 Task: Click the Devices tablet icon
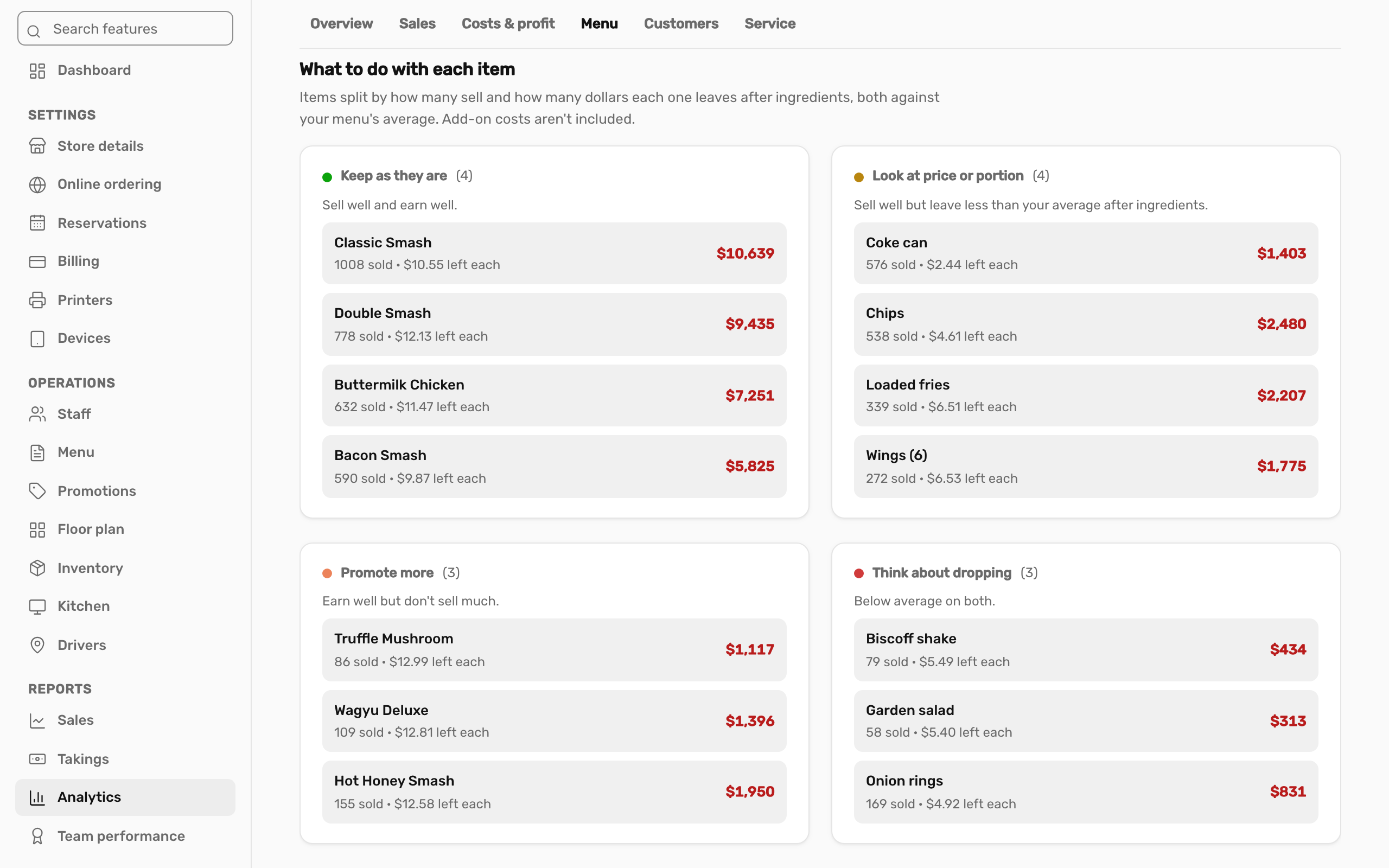point(37,338)
